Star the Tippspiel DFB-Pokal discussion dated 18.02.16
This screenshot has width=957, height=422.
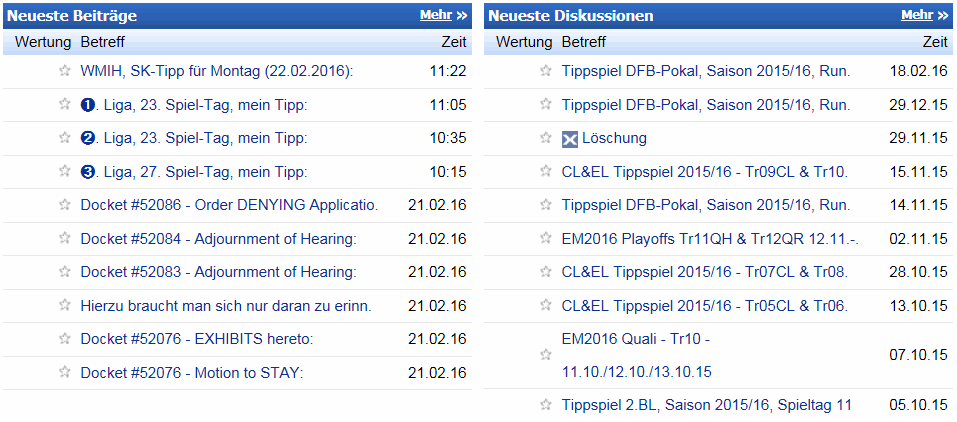point(546,71)
